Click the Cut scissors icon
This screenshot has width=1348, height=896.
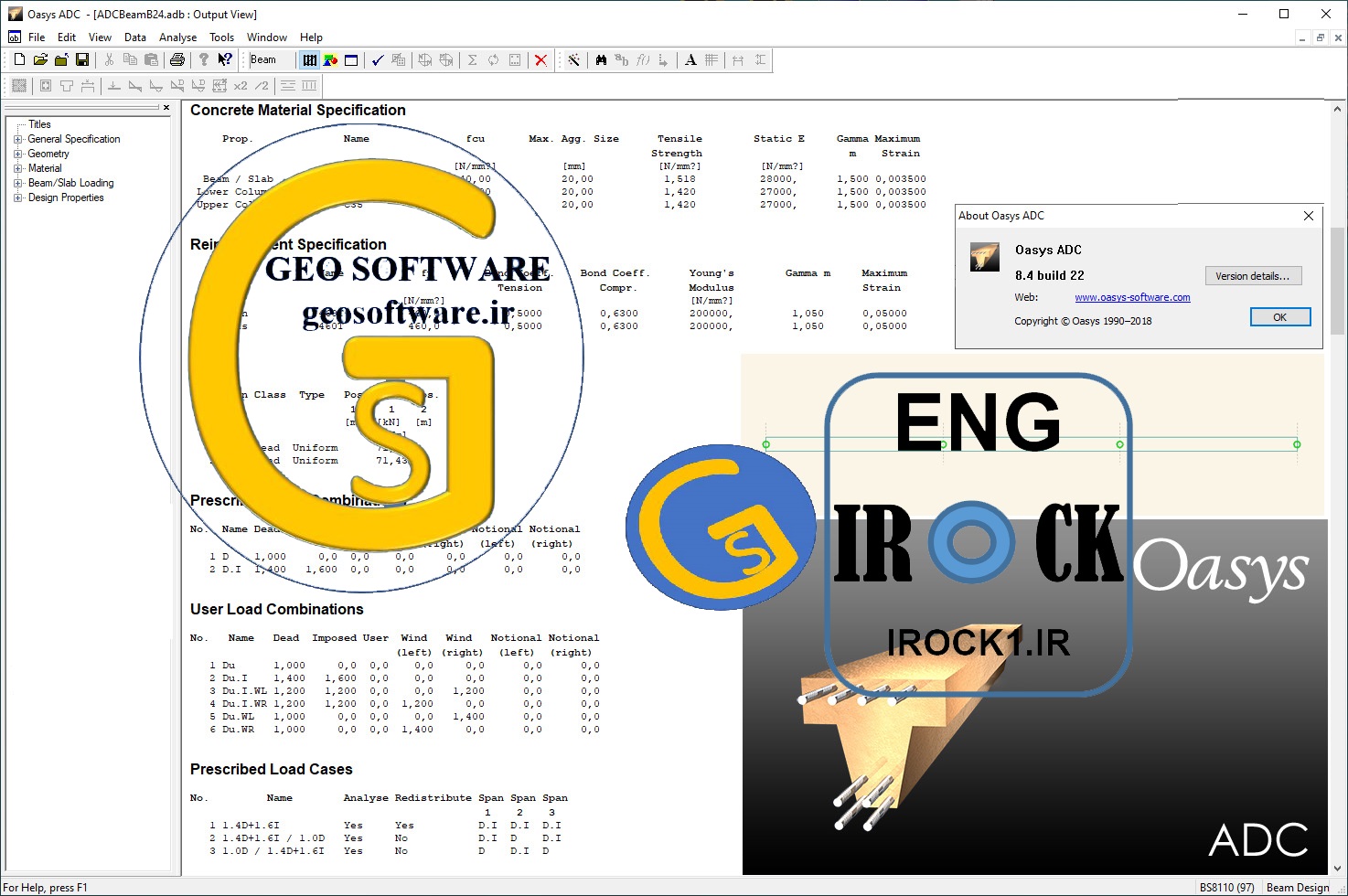(109, 59)
